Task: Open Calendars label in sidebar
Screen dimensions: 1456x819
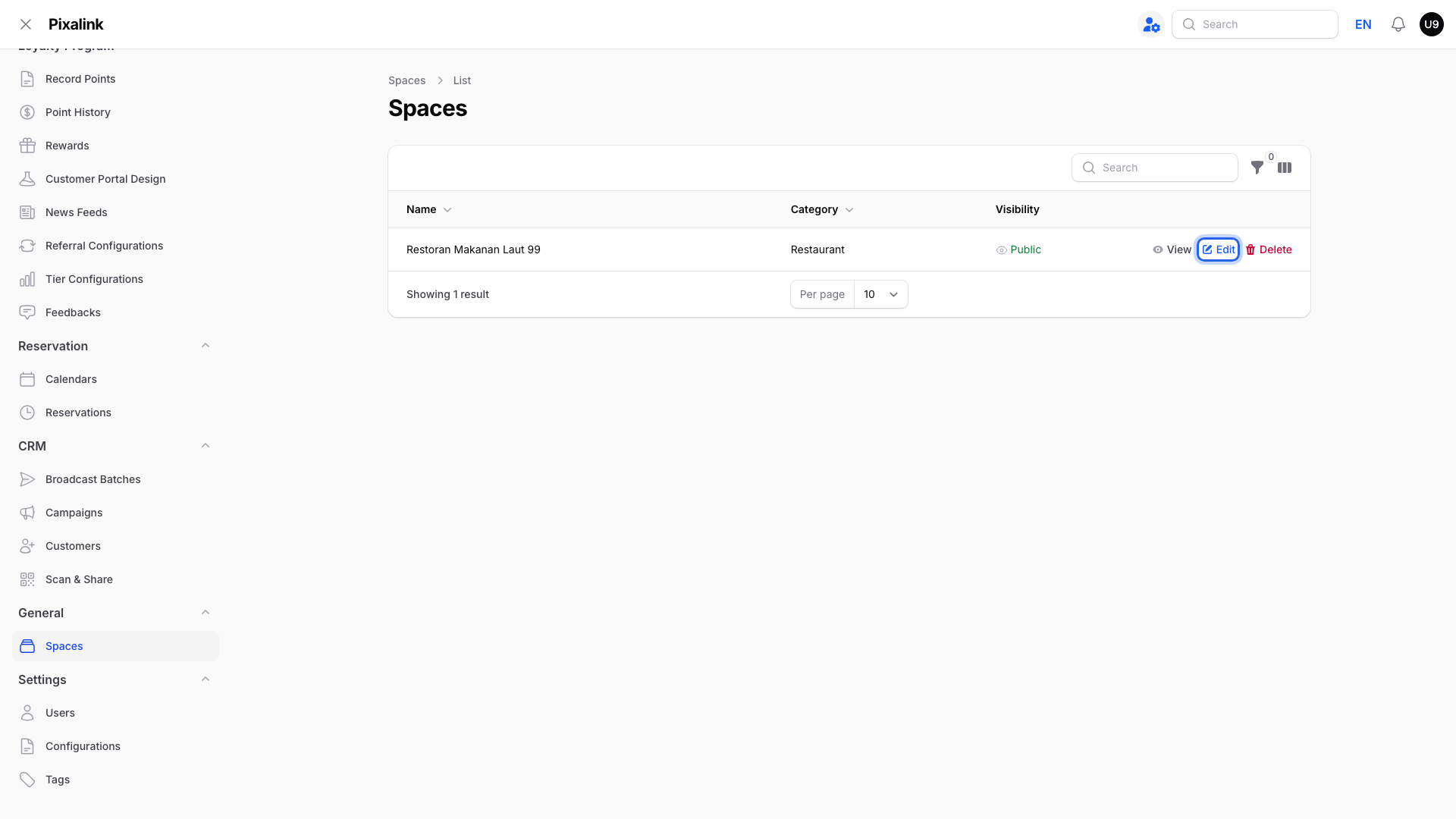Action: [x=71, y=379]
